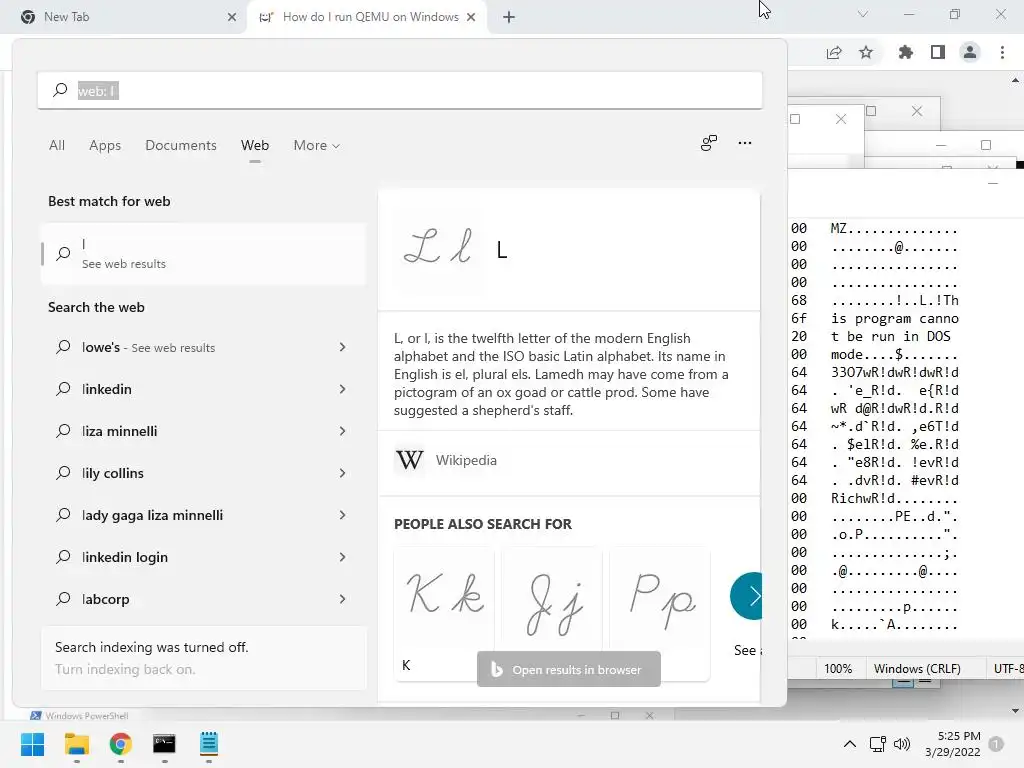The height and width of the screenshot is (768, 1024).
Task: Open the clock showing 5:25 PM
Action: click(953, 744)
